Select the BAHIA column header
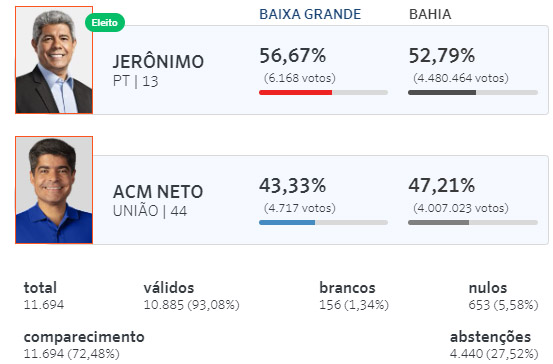The image size is (553, 364). point(430,14)
